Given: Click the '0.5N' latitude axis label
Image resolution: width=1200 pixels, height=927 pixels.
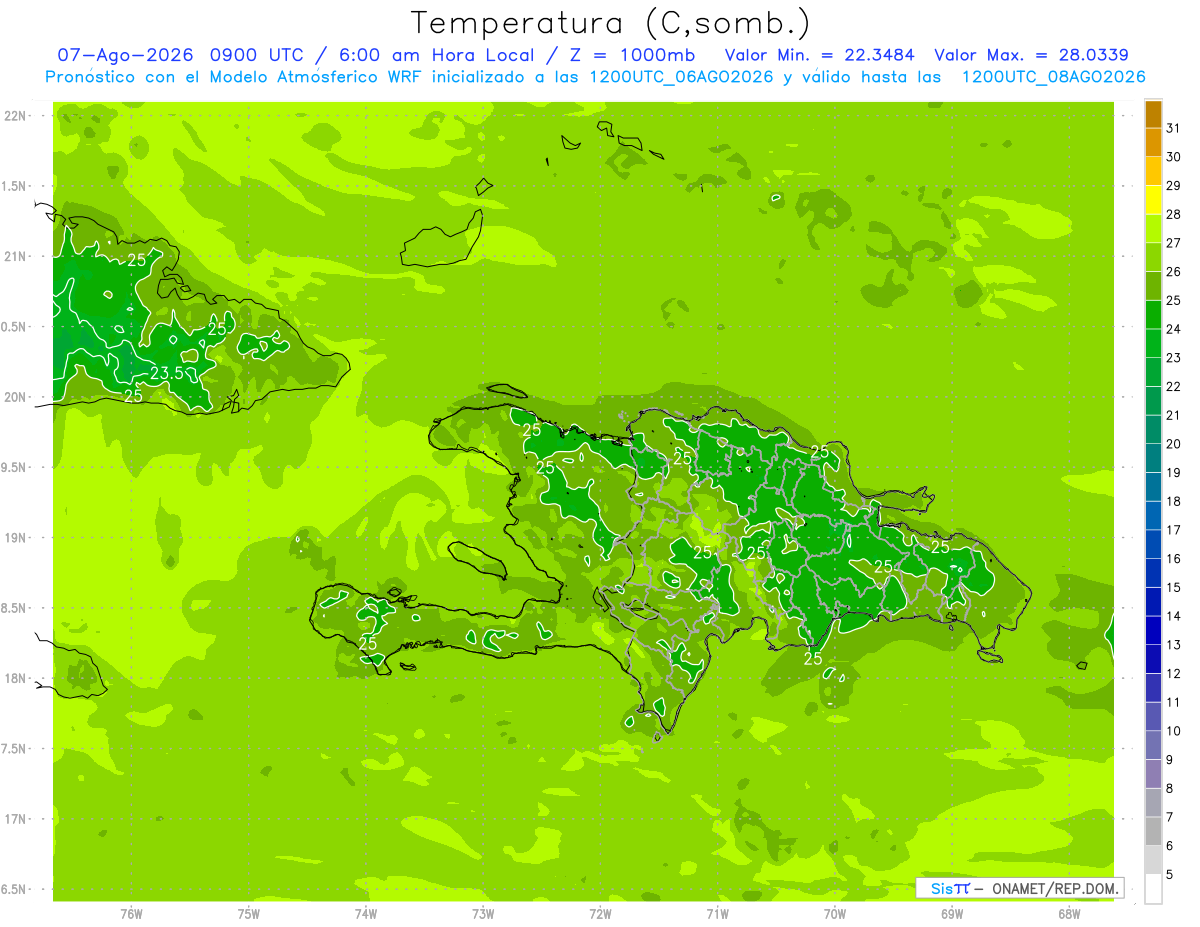Looking at the screenshot, I should pos(14,327).
